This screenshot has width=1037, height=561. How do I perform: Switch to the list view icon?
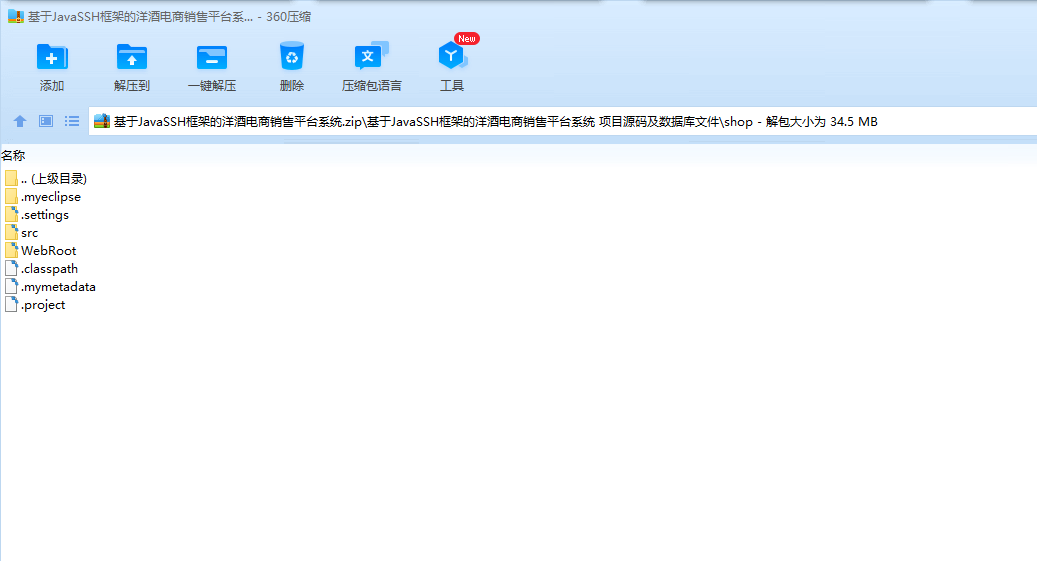pyautogui.click(x=72, y=121)
